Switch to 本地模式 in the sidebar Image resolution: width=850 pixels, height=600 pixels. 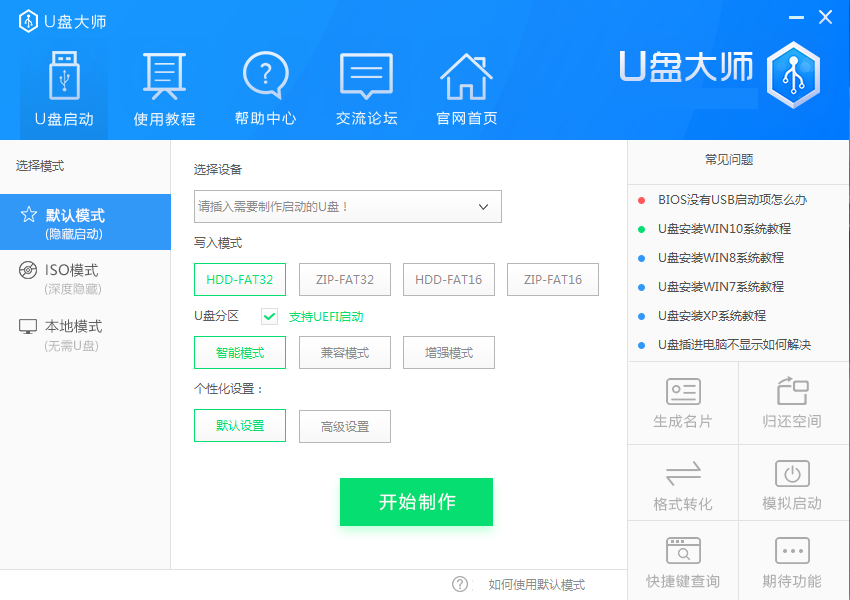tap(73, 334)
